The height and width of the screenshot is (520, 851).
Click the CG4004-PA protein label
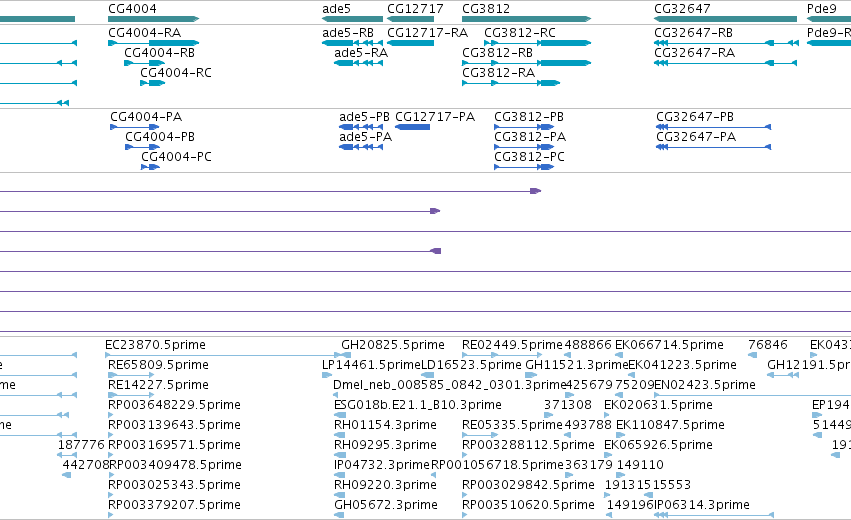tap(146, 117)
